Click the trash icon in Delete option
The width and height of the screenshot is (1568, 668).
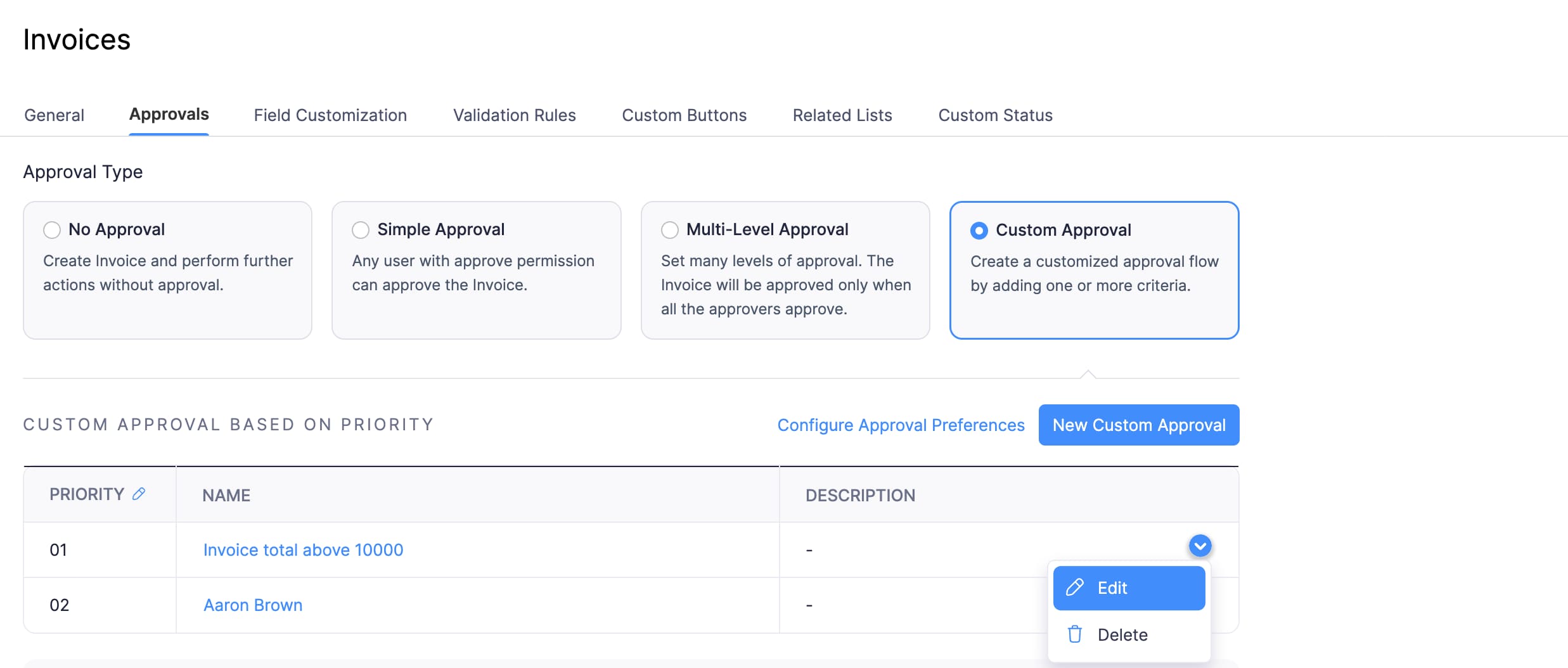point(1074,634)
